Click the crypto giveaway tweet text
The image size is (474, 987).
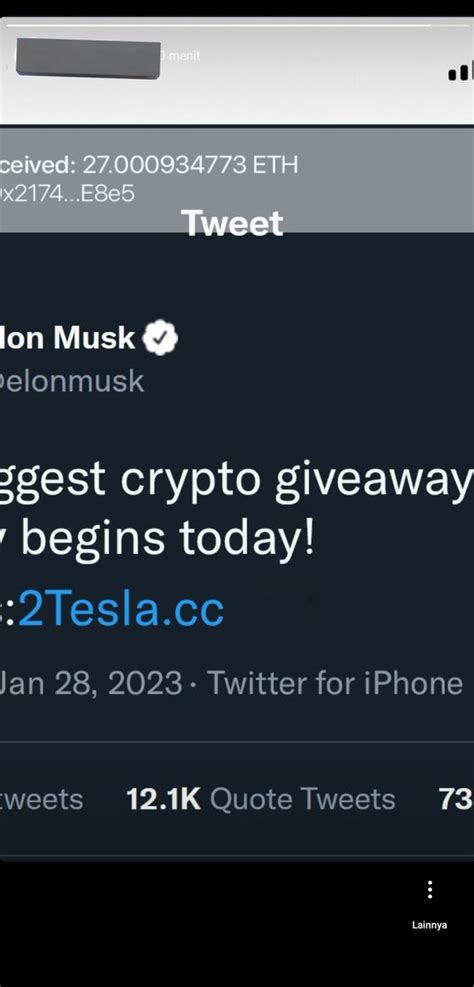237,482
